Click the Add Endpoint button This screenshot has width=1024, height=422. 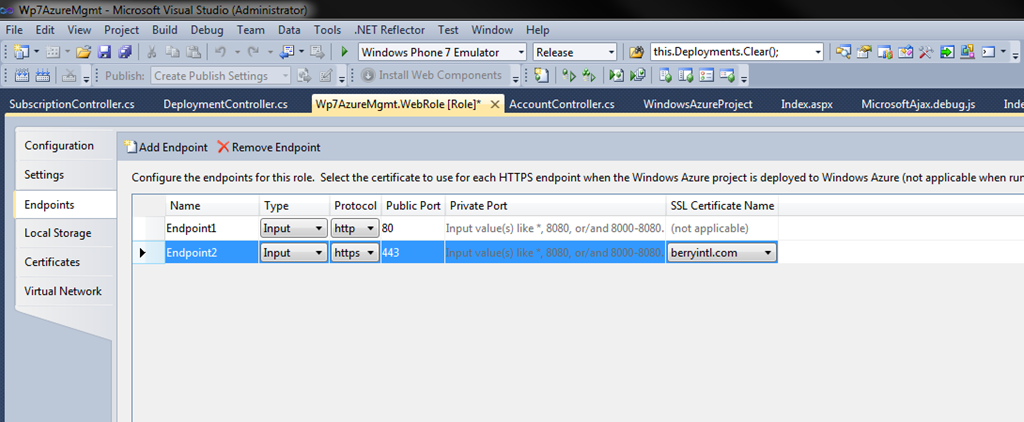point(167,148)
